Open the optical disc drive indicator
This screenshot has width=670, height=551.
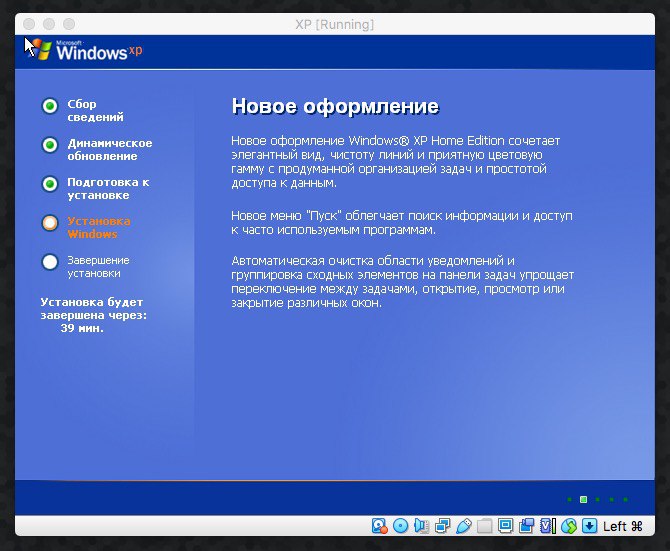point(400,526)
